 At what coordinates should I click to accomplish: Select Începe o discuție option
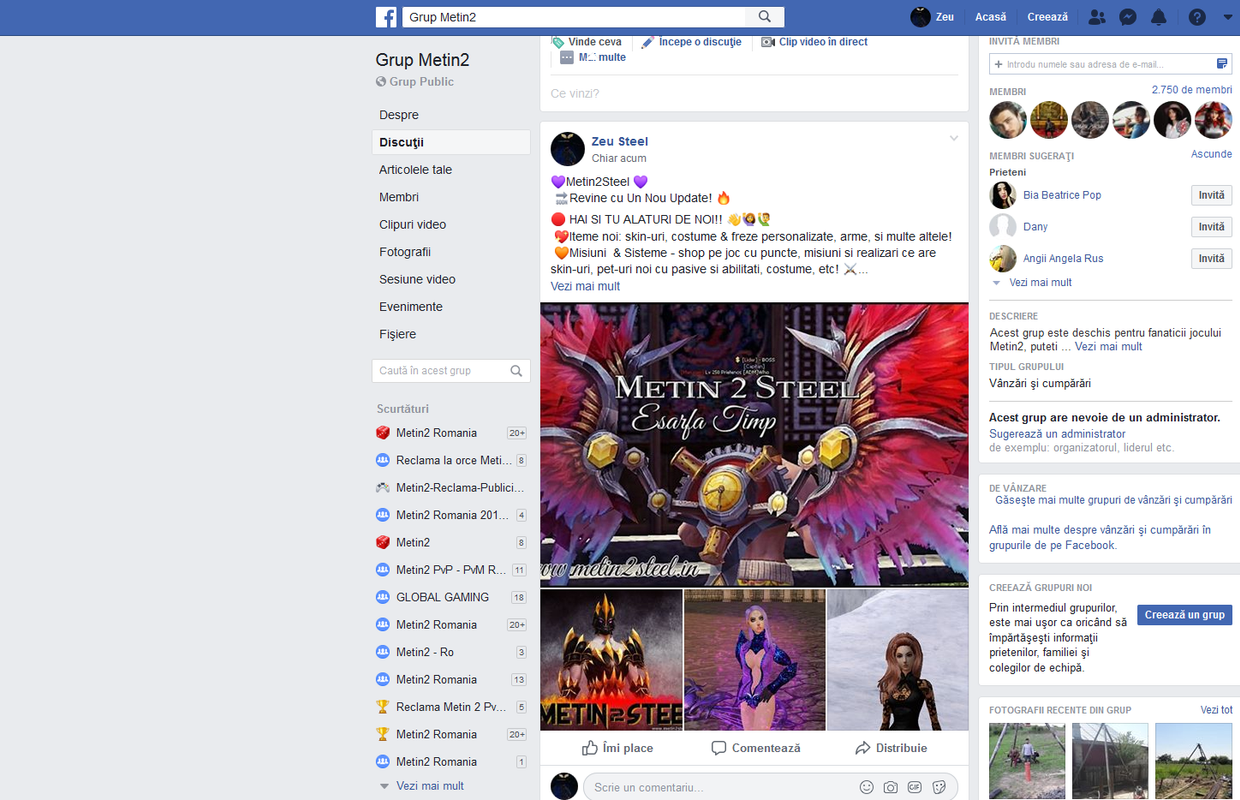click(x=691, y=42)
